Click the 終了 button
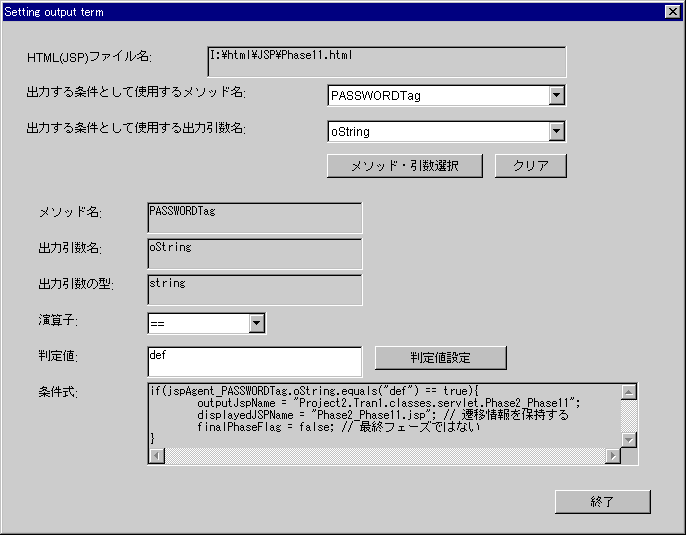Screen dimensions: 686x535 tap(602, 502)
